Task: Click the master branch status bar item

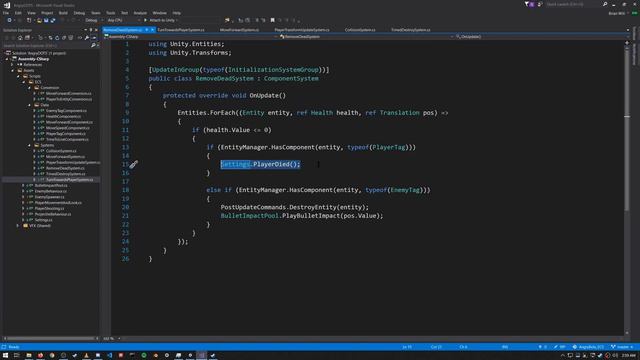Action: click(622, 347)
